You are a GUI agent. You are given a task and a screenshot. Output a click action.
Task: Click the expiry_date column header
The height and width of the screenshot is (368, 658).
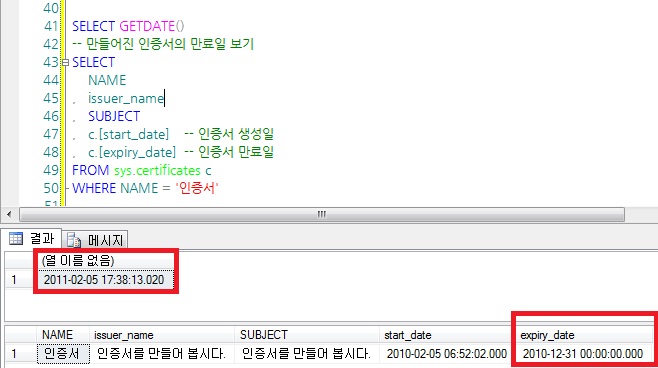tap(583, 335)
